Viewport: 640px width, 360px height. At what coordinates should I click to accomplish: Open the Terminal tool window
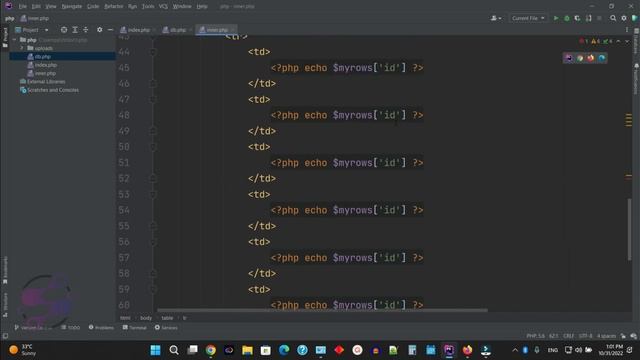pos(135,327)
